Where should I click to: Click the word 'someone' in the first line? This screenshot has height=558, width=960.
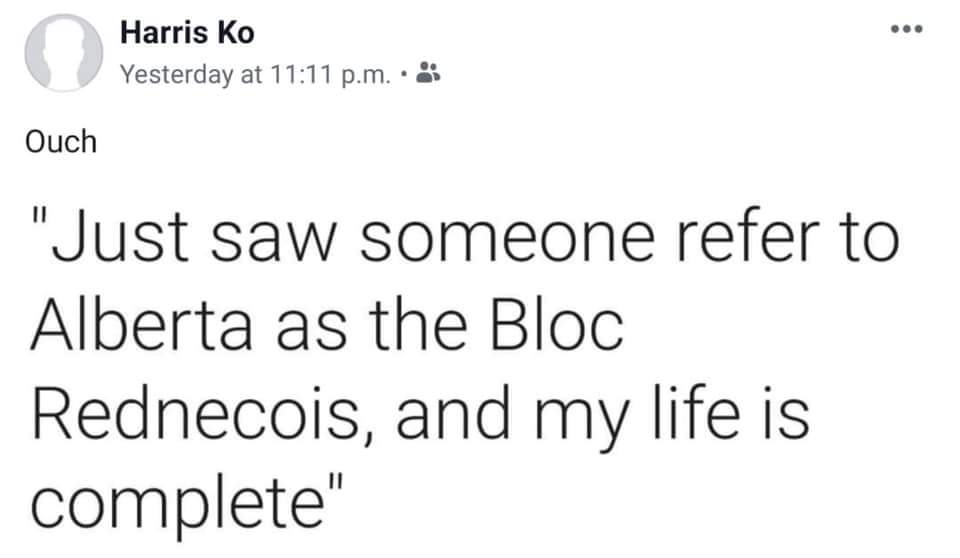[508, 239]
